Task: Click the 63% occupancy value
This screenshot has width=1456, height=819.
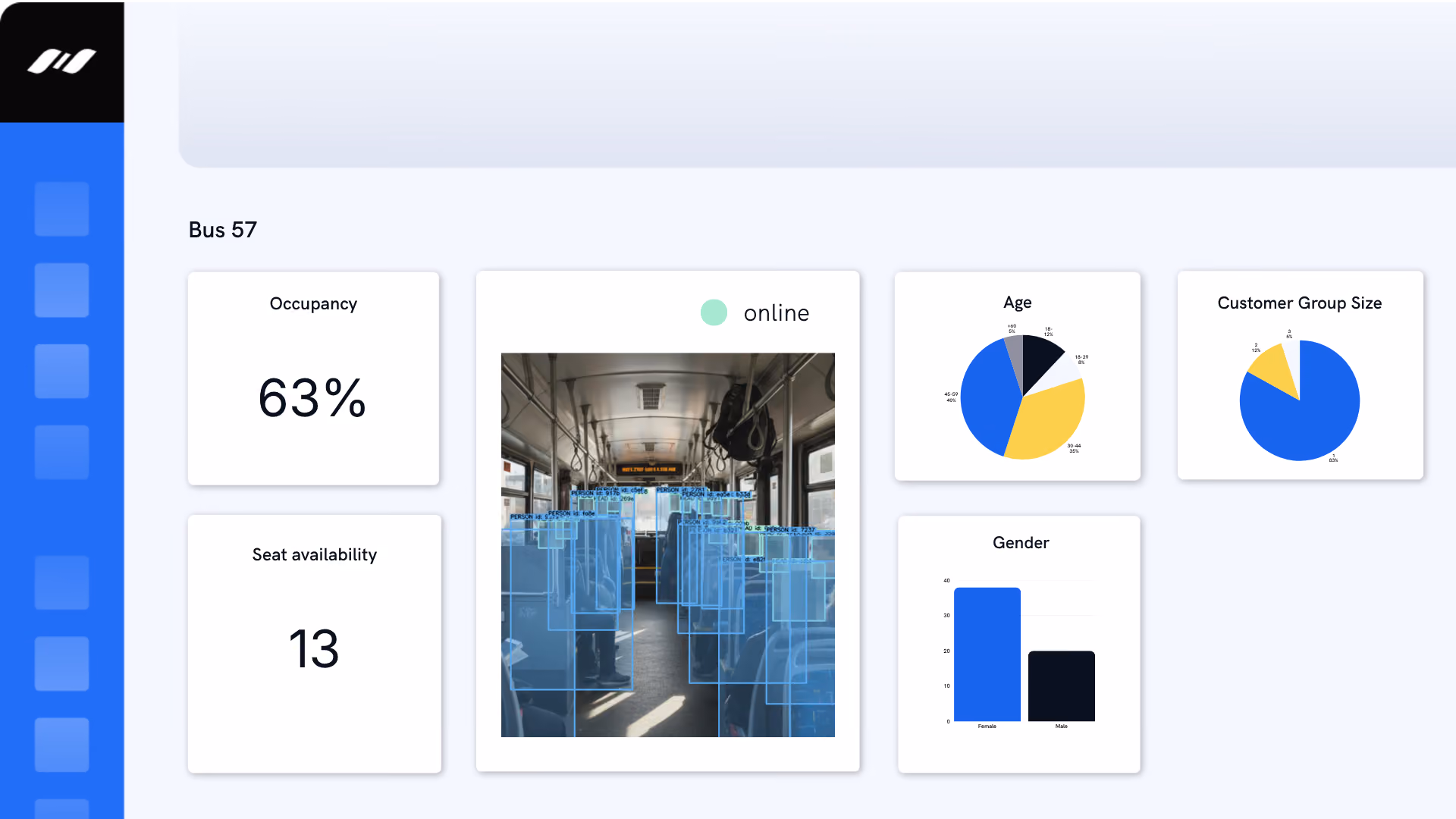Action: point(312,398)
